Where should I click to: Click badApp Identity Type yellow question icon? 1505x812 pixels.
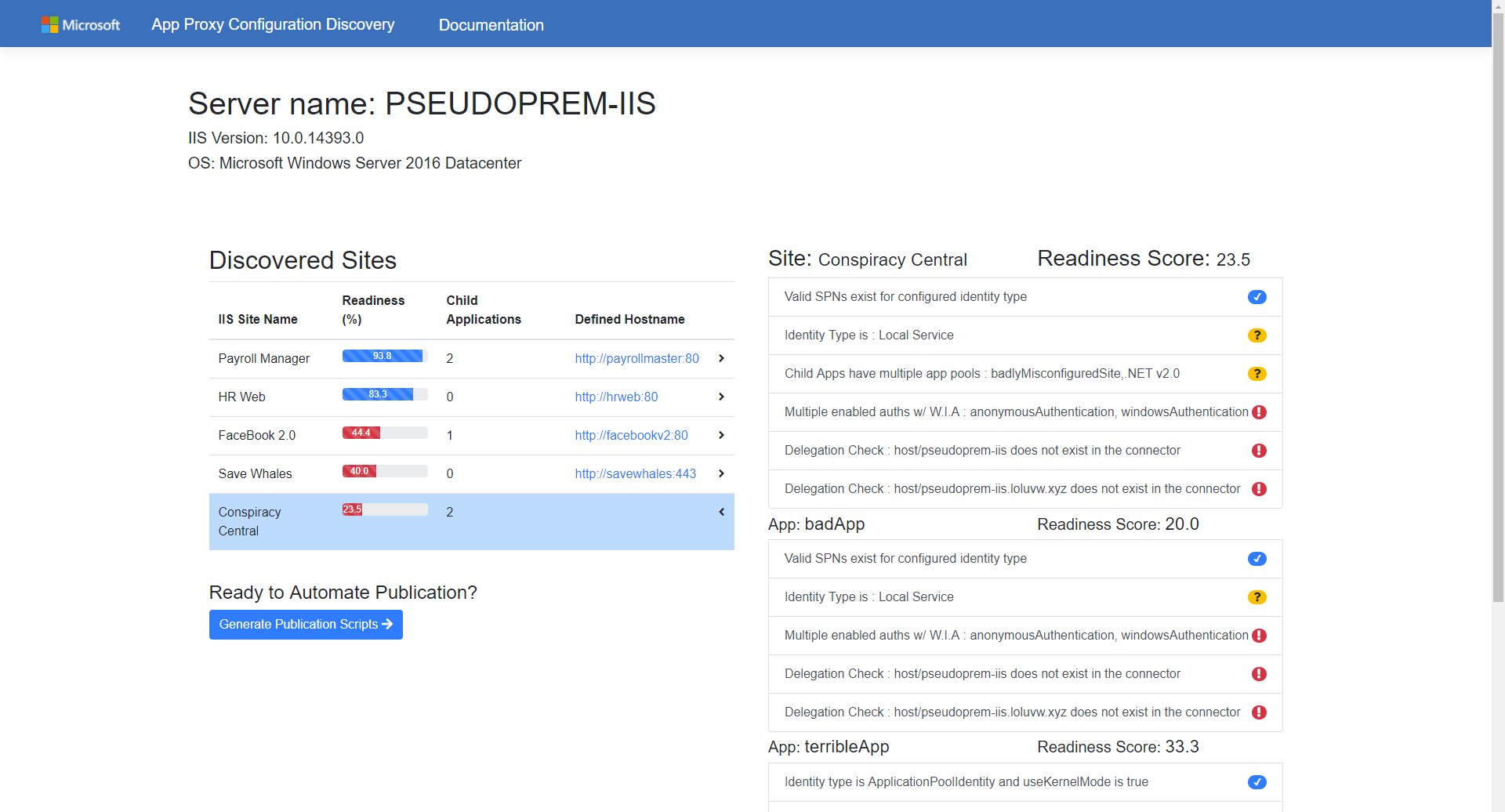tap(1257, 597)
